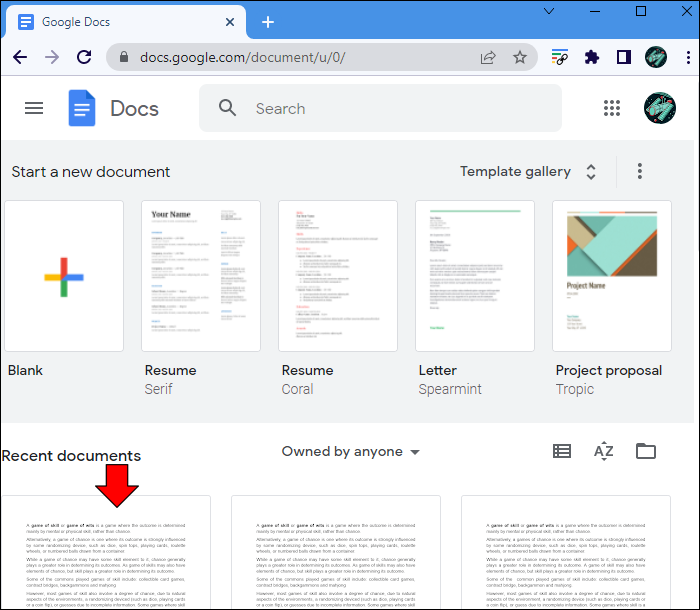Click the 'Blank' label
700x610 pixels.
tap(25, 370)
